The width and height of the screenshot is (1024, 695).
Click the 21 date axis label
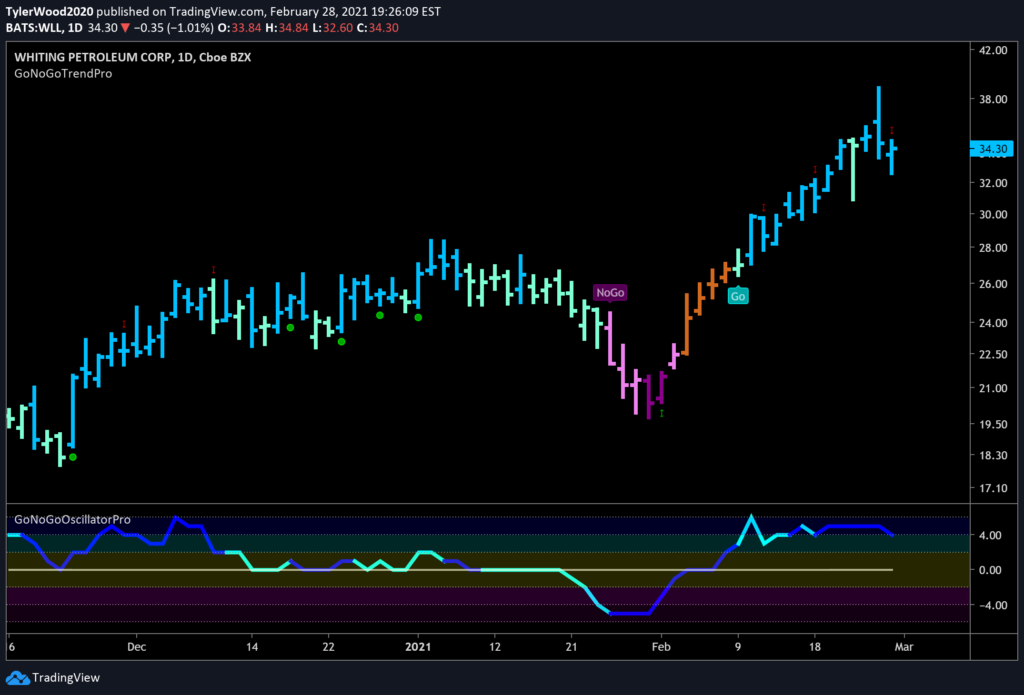571,647
